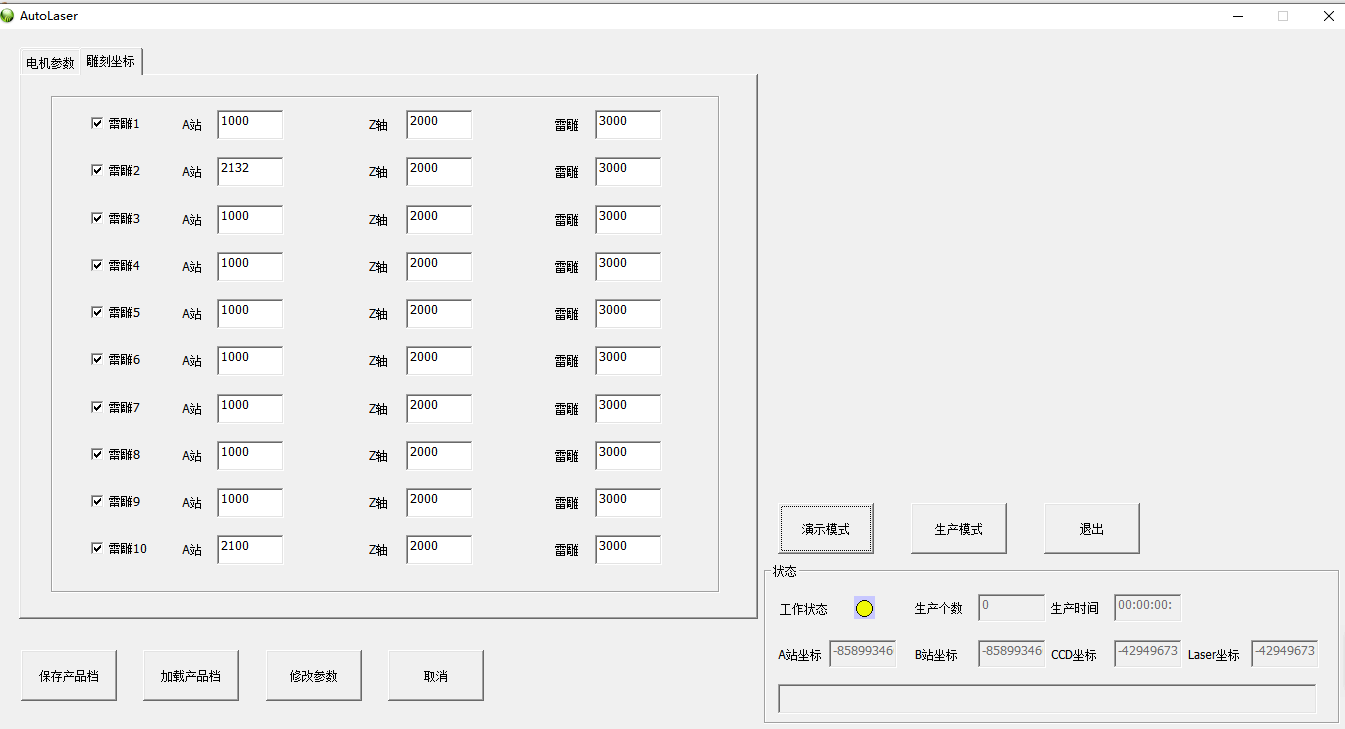Click the 修改参数 button

tap(313, 676)
